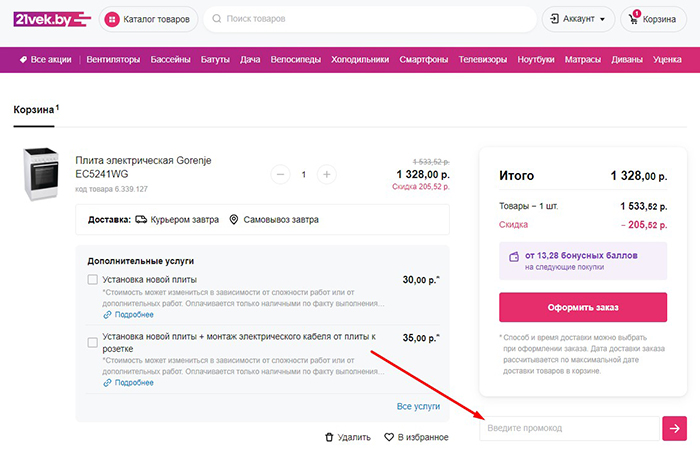Click the search magnifier icon

(x=217, y=19)
